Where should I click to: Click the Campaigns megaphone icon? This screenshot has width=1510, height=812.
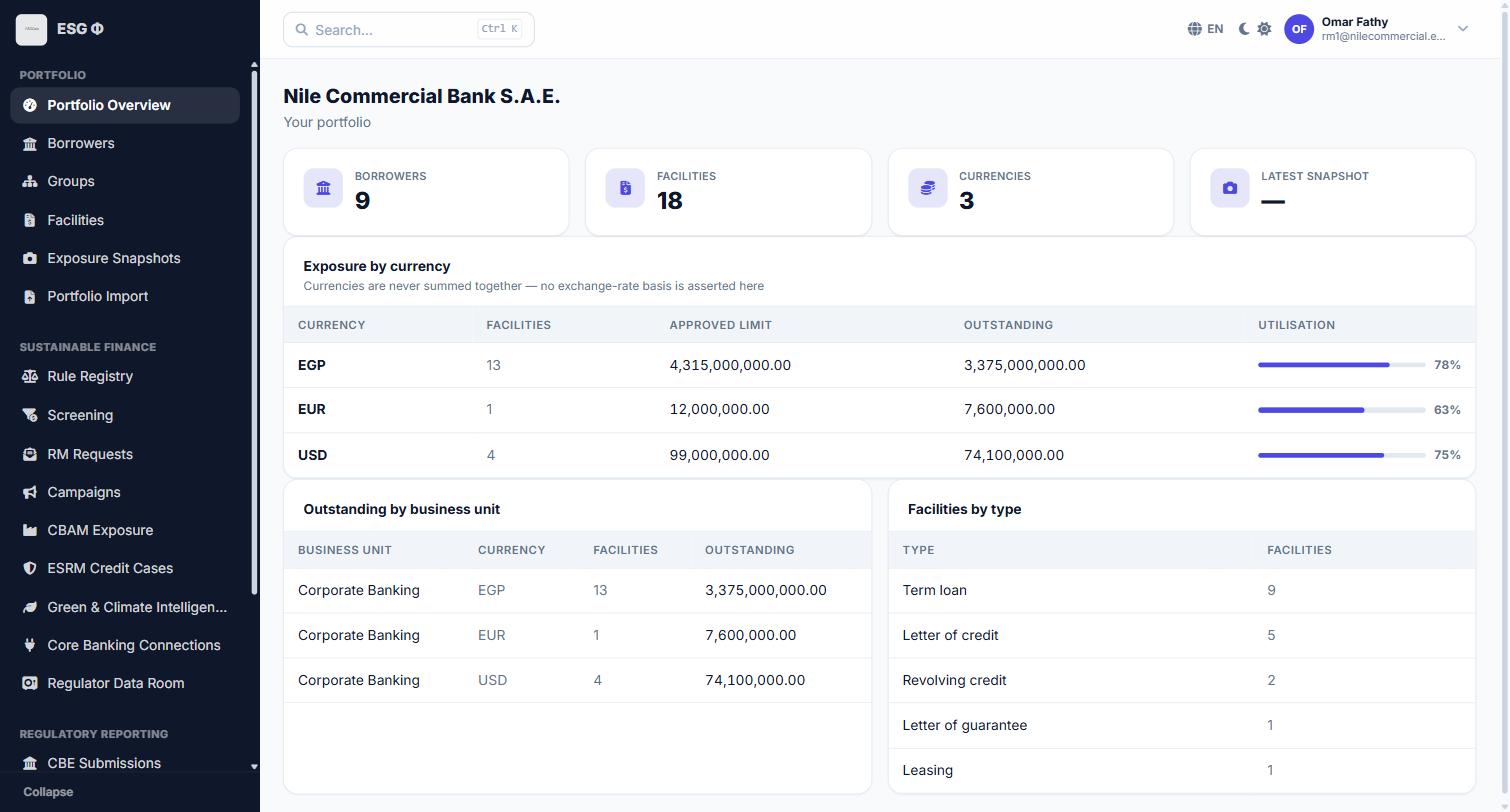click(x=30, y=492)
